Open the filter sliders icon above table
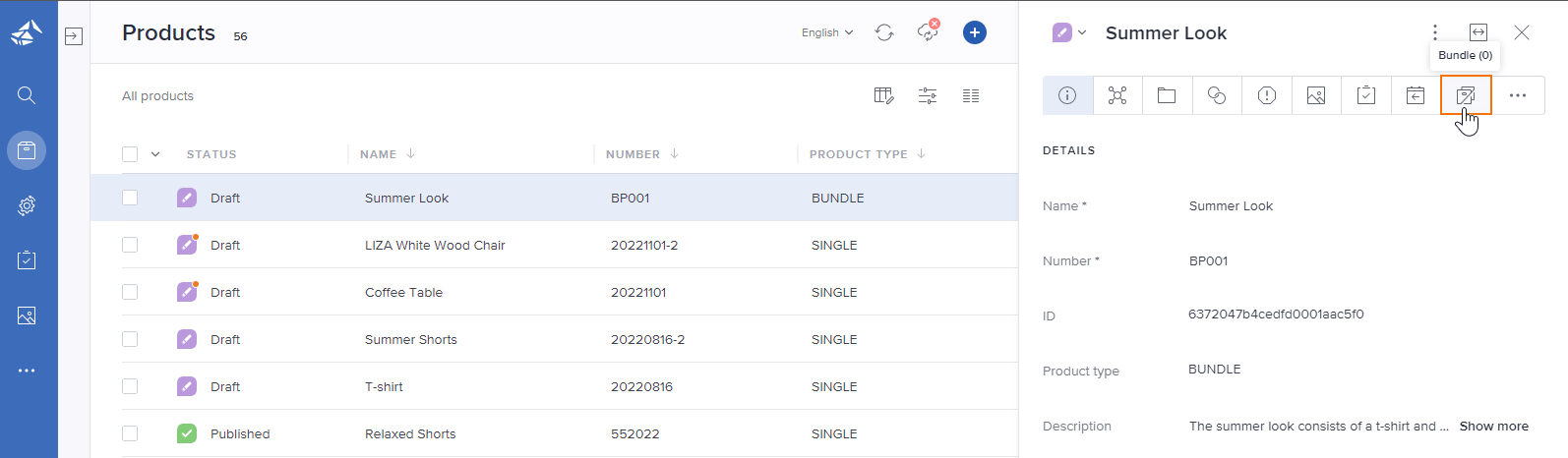Screen dimensions: 1568x458 tap(928, 95)
